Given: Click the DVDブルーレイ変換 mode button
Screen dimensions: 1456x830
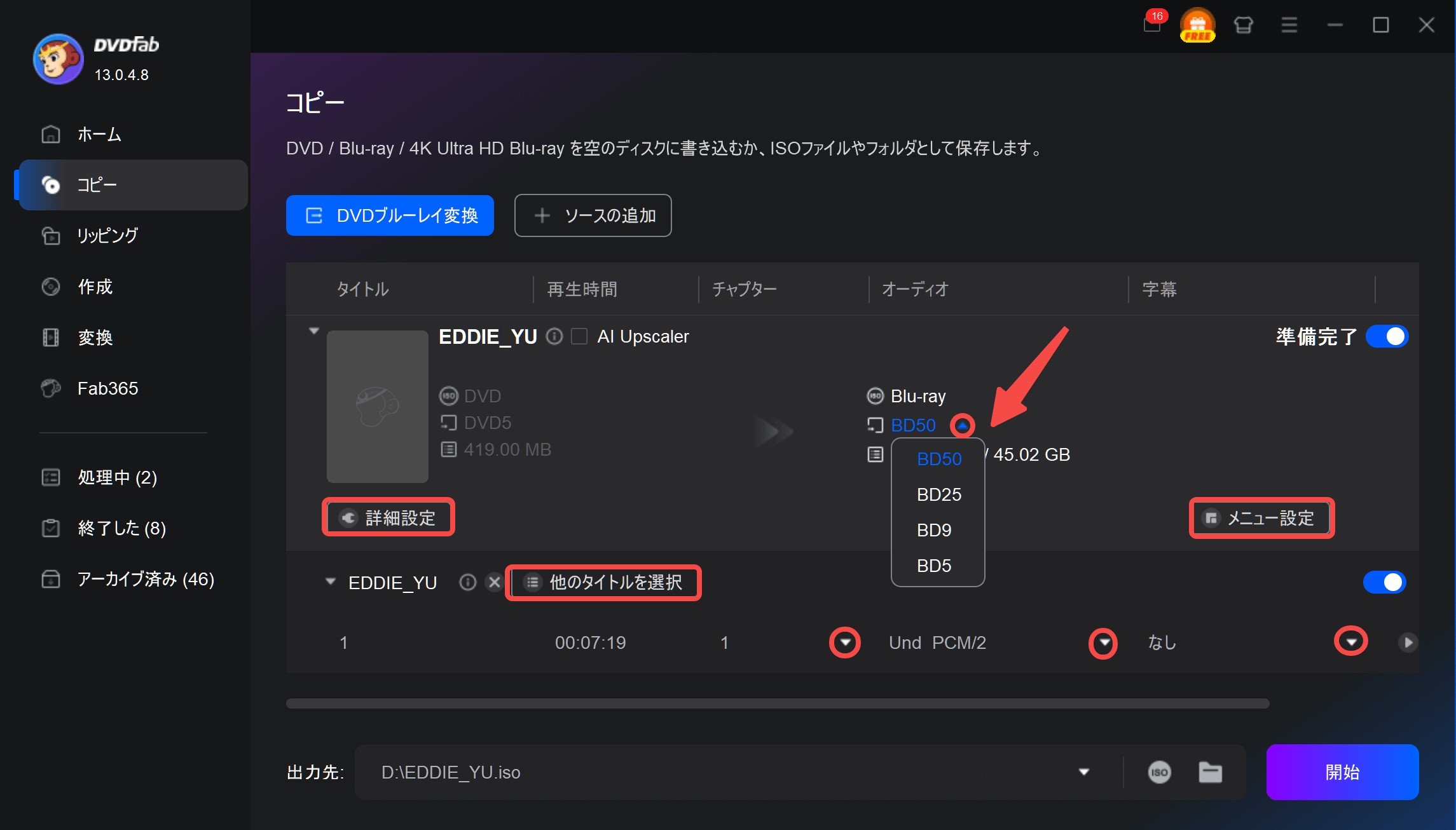Looking at the screenshot, I should pyautogui.click(x=390, y=215).
